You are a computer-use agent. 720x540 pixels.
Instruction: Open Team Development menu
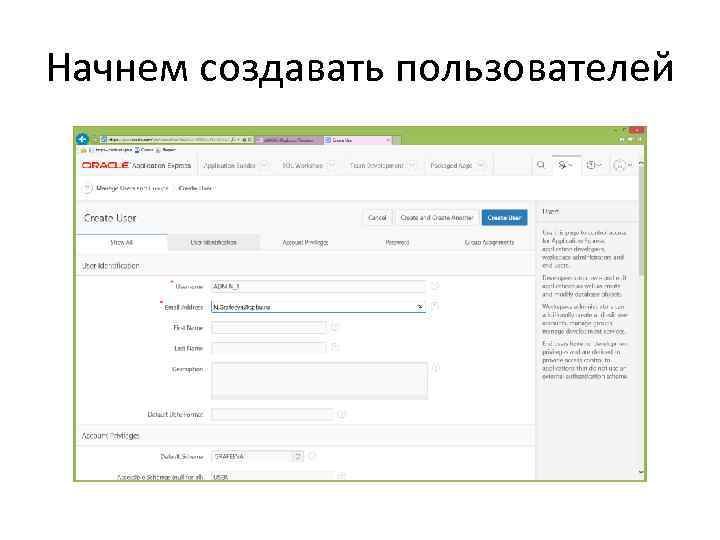tap(377, 165)
